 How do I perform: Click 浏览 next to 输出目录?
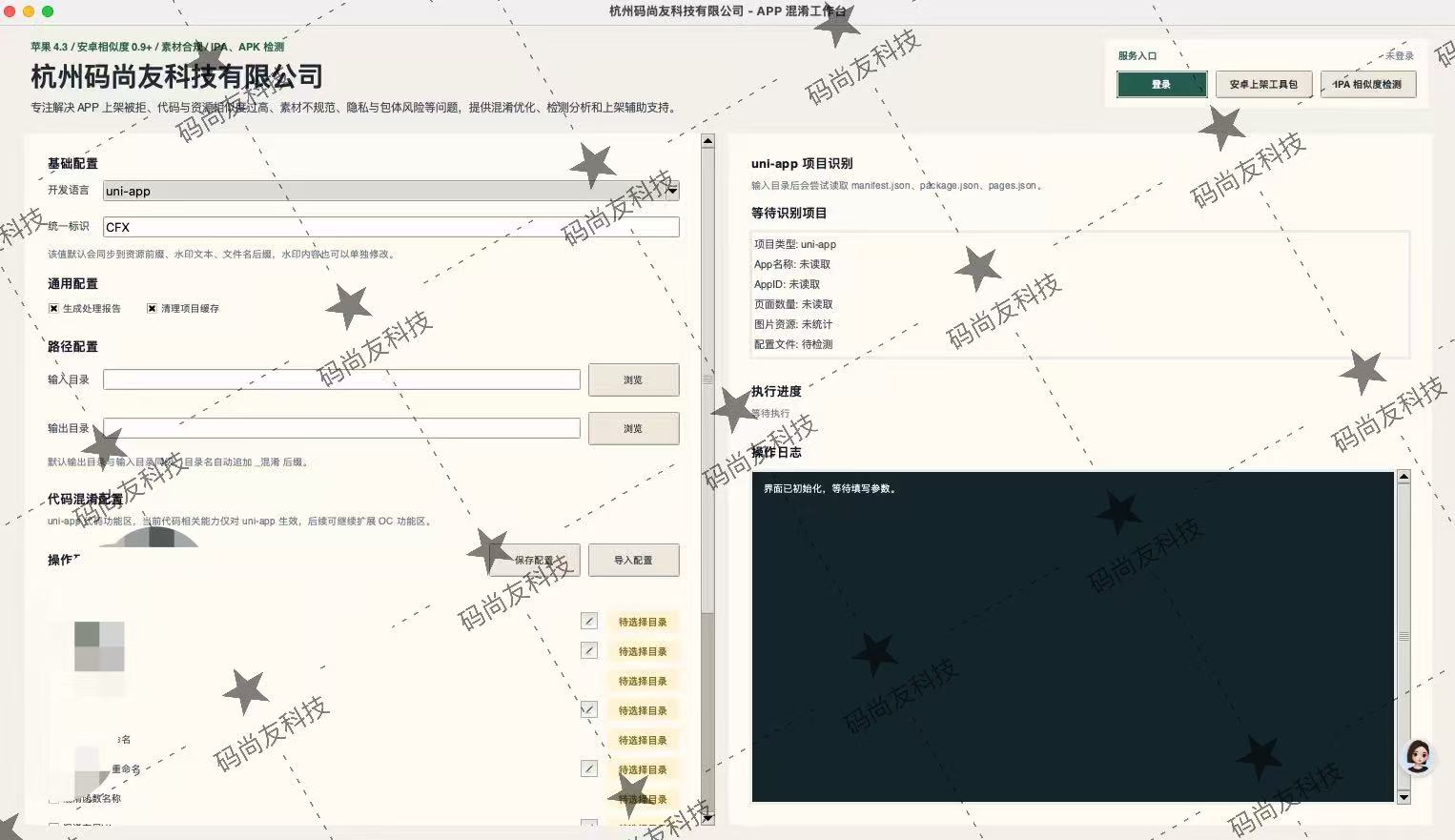633,428
